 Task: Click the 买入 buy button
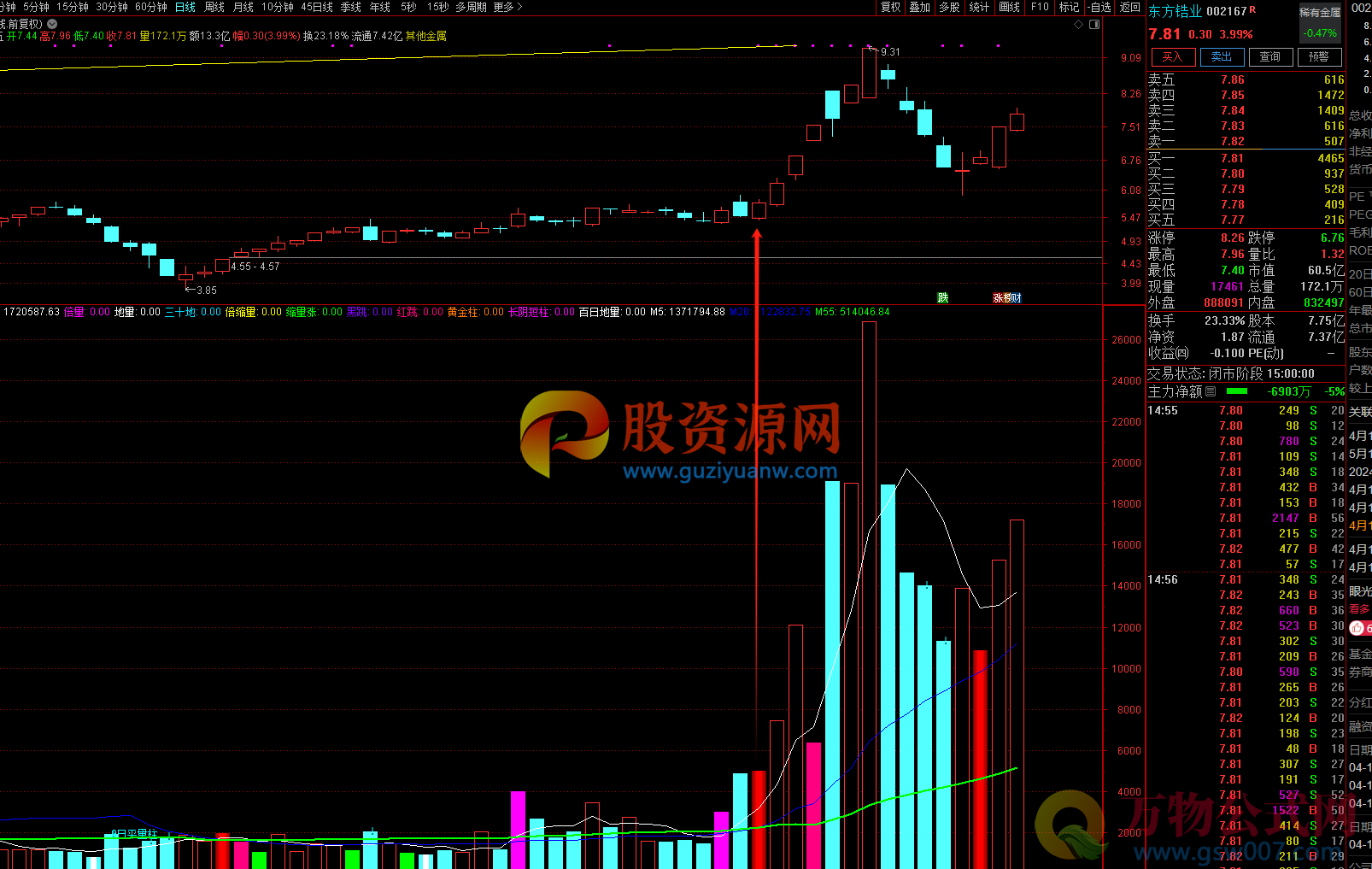[x=1173, y=57]
